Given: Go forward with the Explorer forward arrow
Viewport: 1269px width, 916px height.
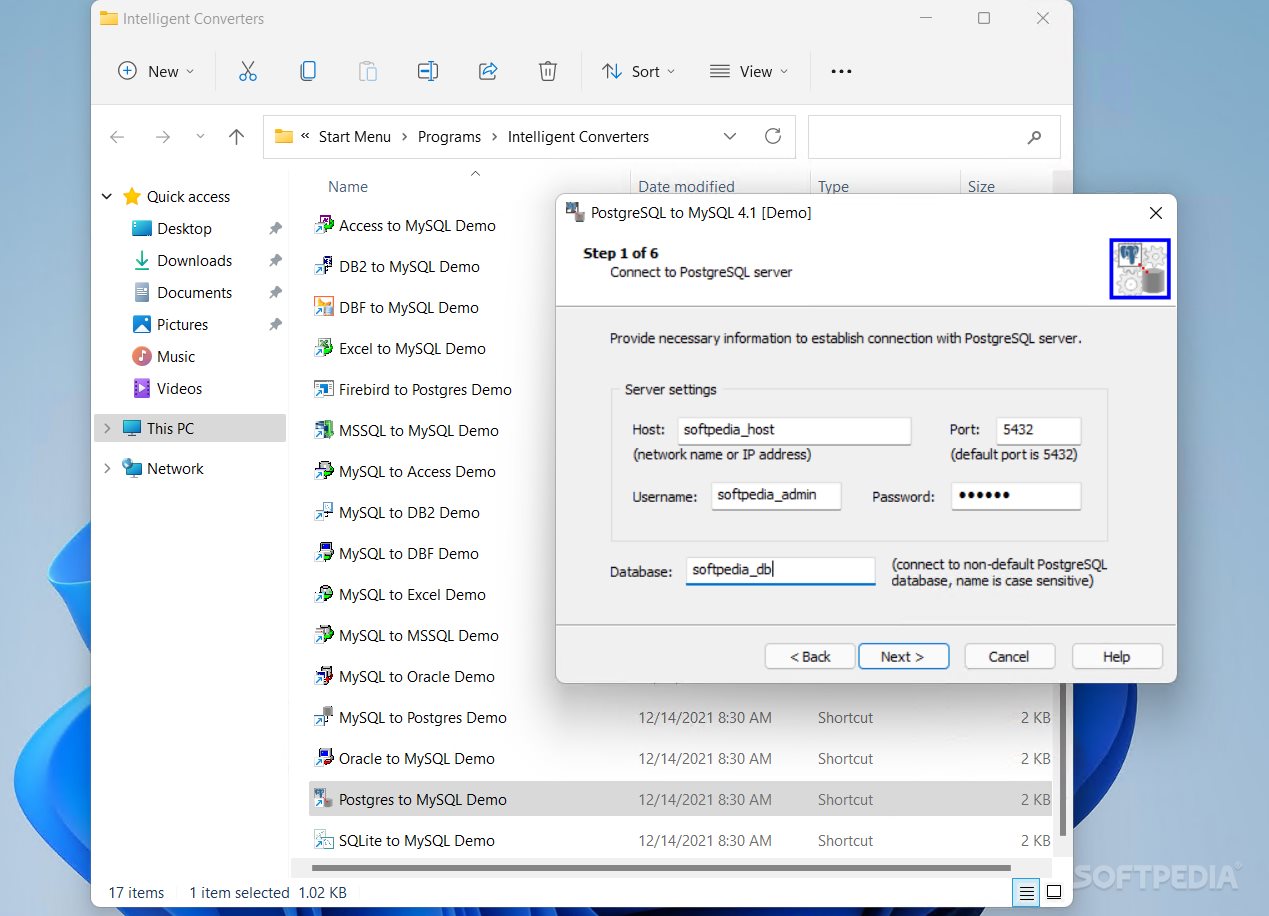Looking at the screenshot, I should 163,137.
